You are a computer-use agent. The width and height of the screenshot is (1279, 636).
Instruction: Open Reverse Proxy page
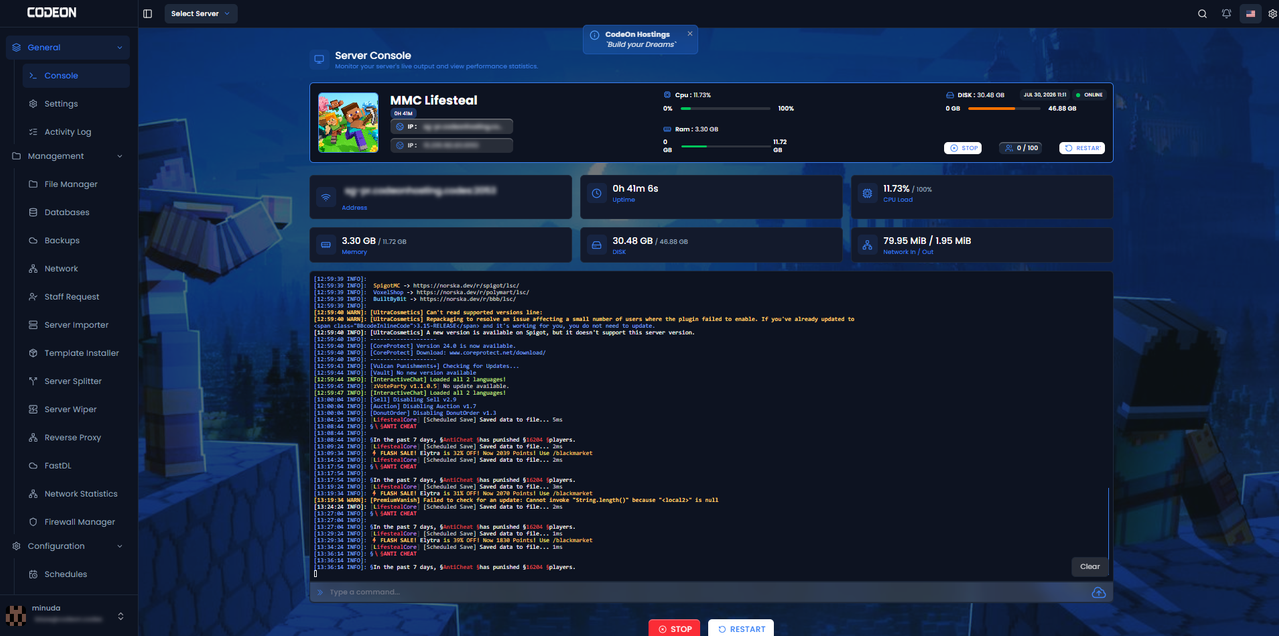pos(76,437)
